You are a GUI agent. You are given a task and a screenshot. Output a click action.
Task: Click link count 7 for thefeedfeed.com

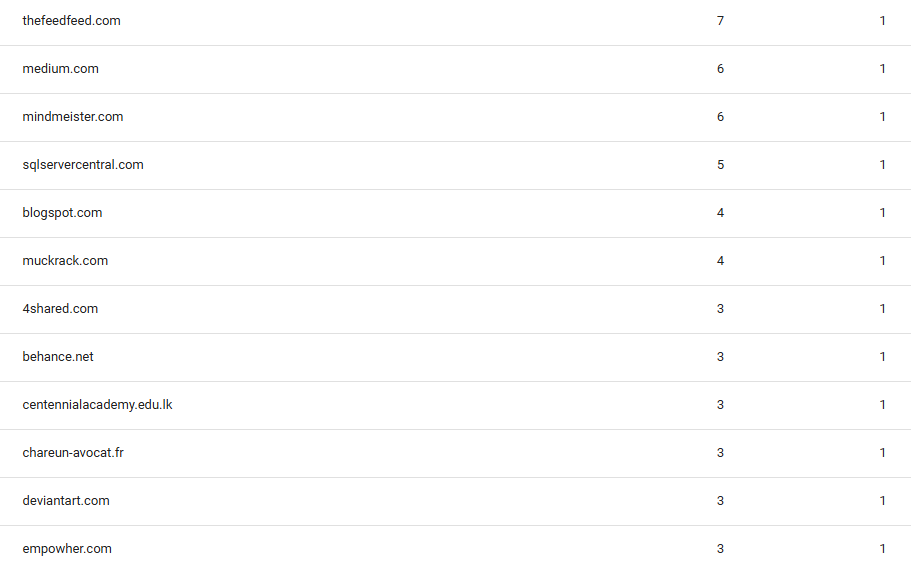click(720, 21)
